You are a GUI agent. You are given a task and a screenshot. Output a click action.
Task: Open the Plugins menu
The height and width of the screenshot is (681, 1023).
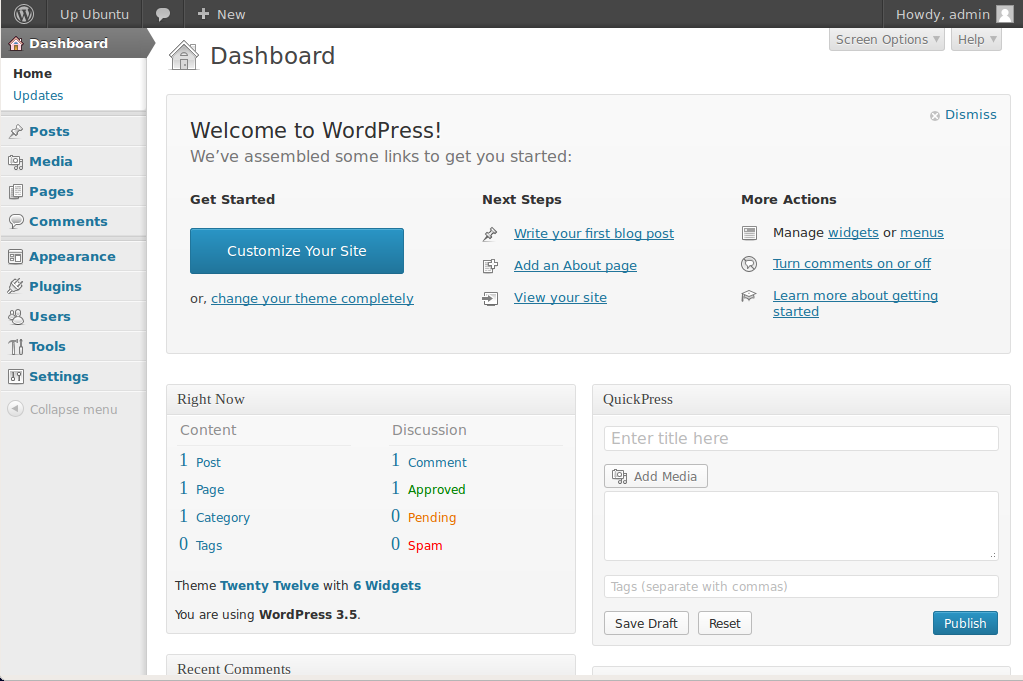pos(55,287)
